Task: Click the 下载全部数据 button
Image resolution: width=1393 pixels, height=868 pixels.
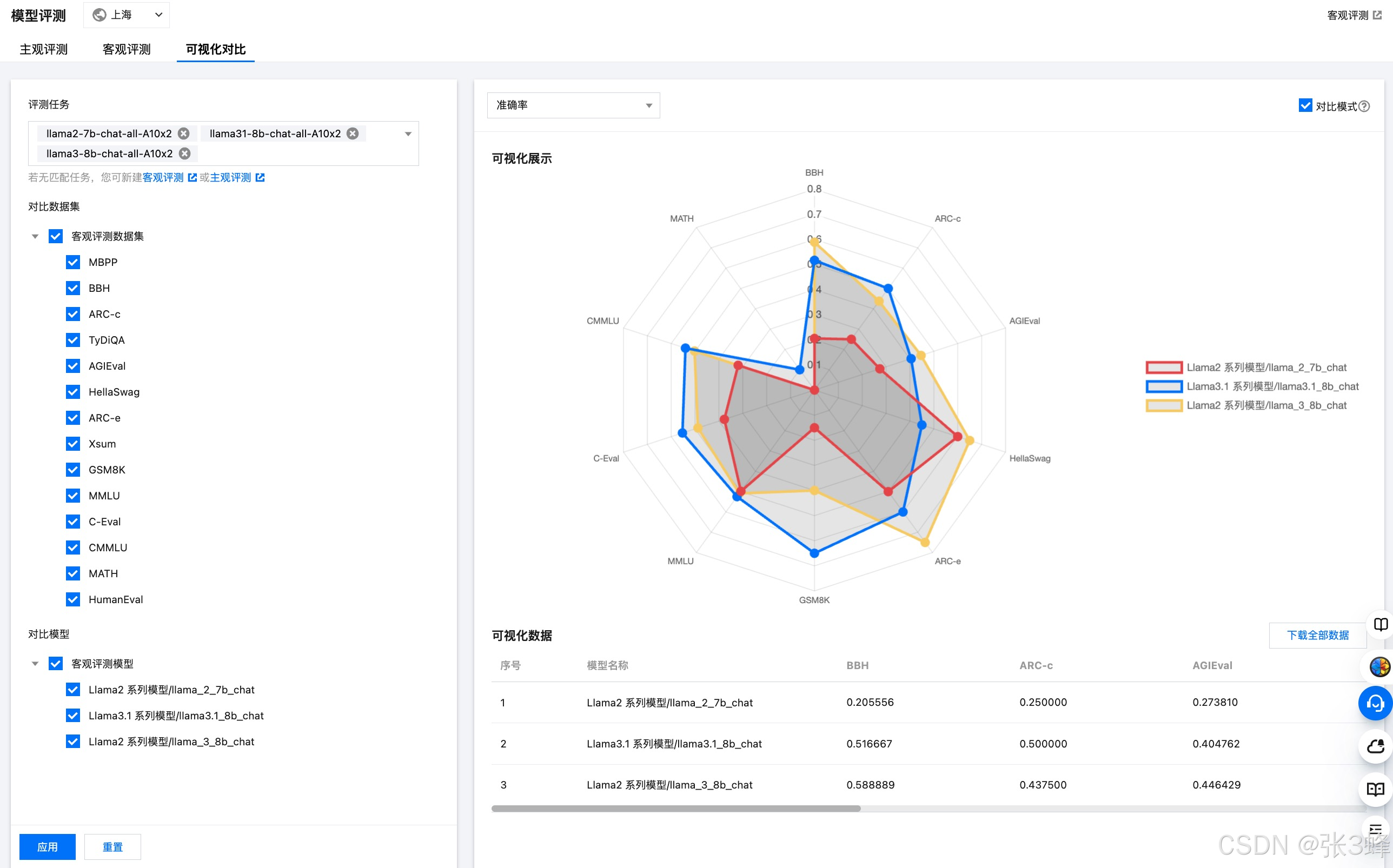Action: (x=1317, y=635)
